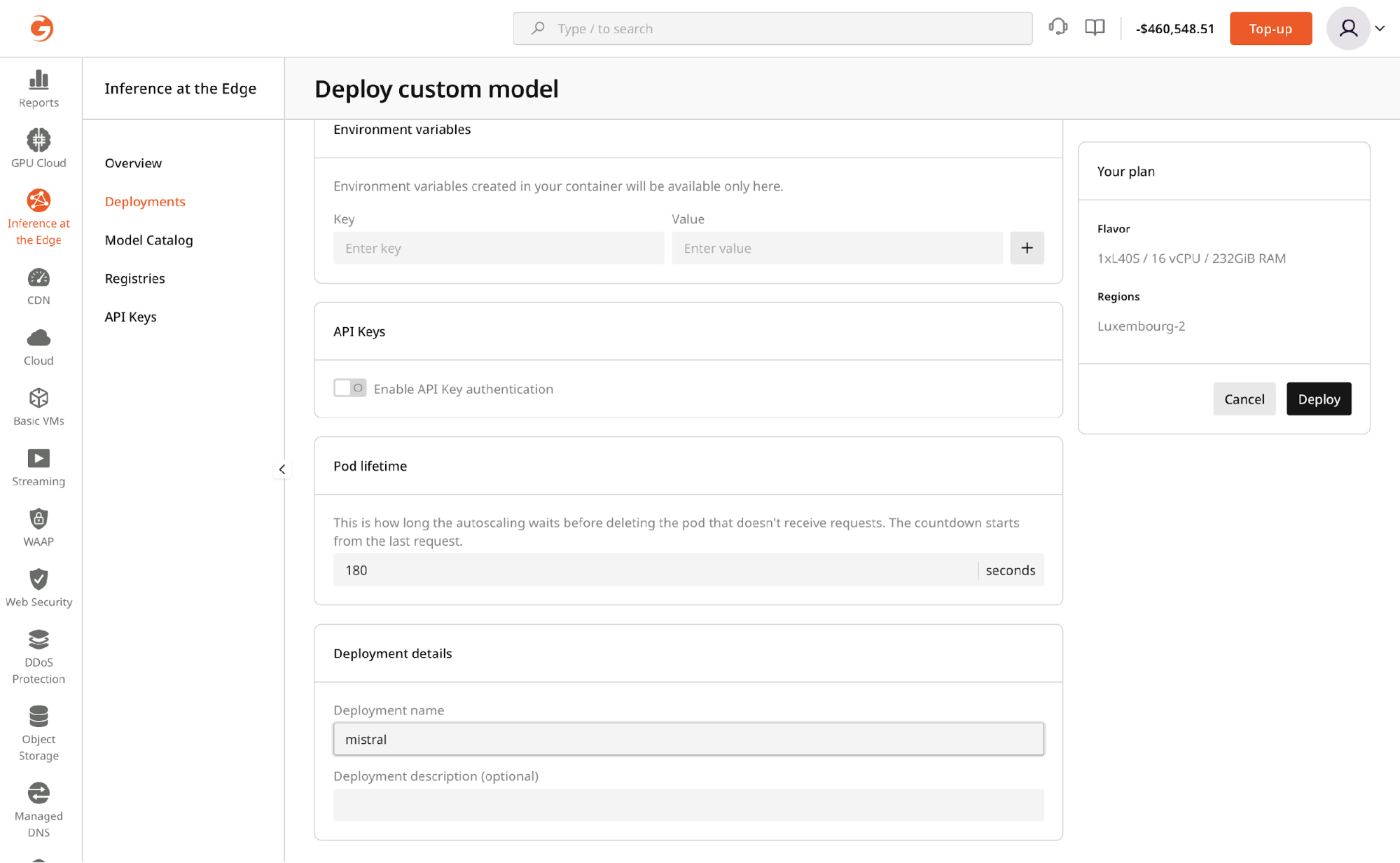Viewport: 1400px width, 863px height.
Task: Open Deployments menu item
Action: coord(145,202)
